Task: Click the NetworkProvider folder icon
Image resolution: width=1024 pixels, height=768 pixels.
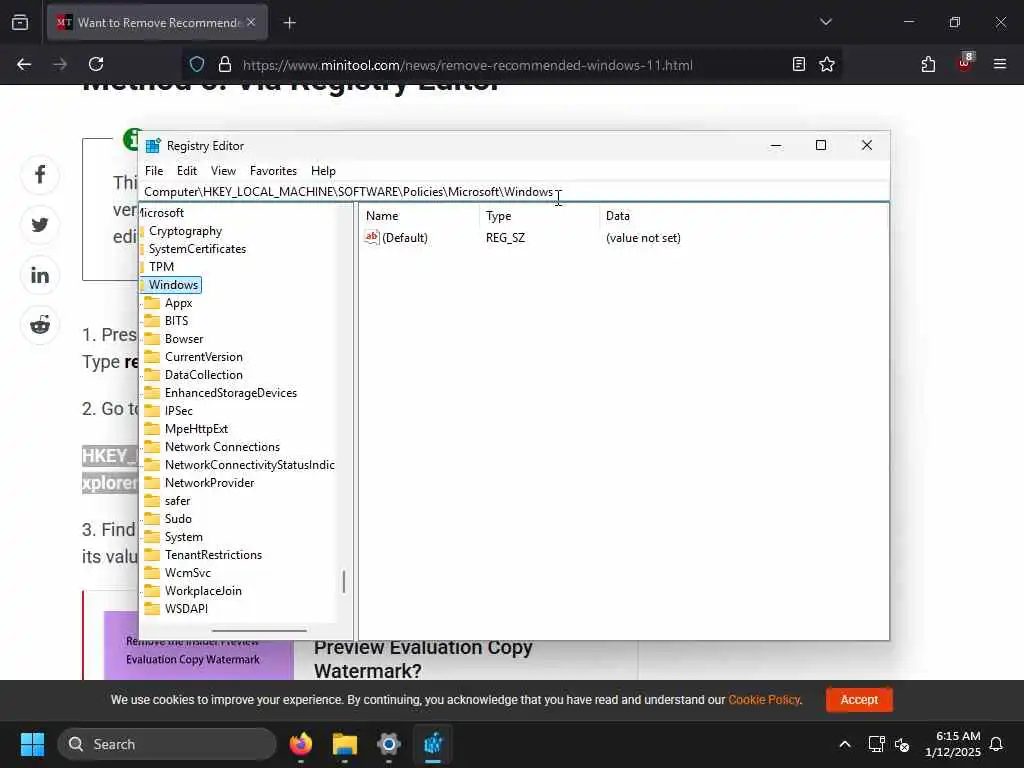Action: pos(152,483)
